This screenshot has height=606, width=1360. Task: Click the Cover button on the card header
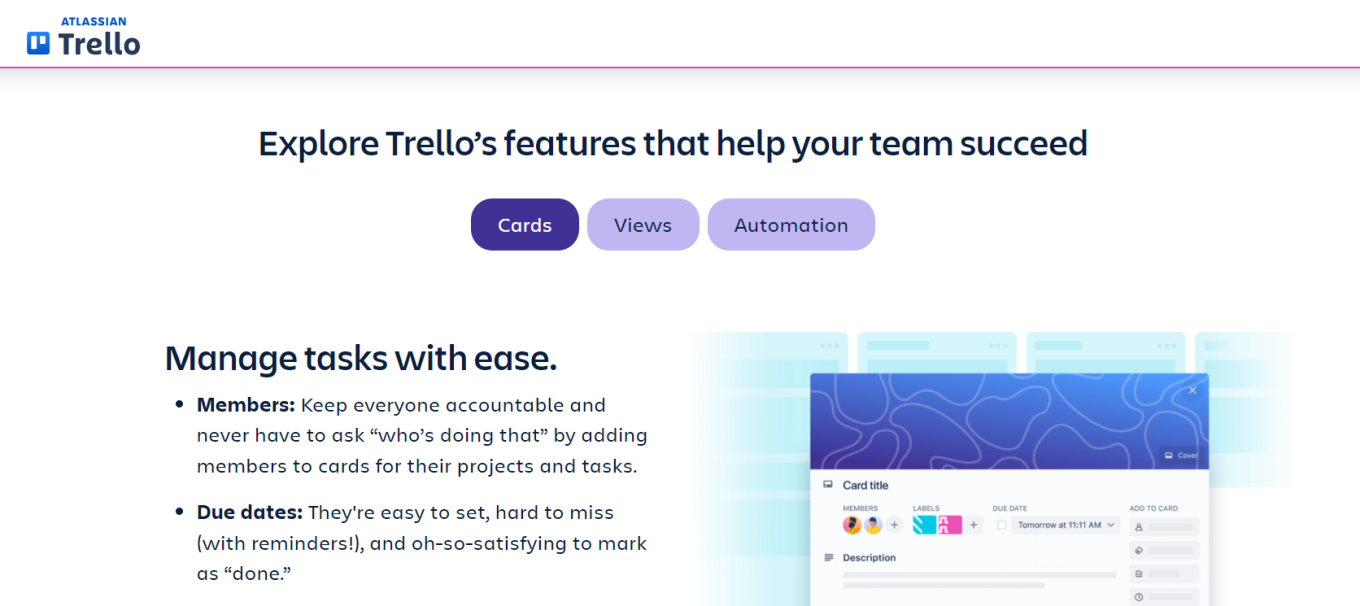[x=1181, y=456]
